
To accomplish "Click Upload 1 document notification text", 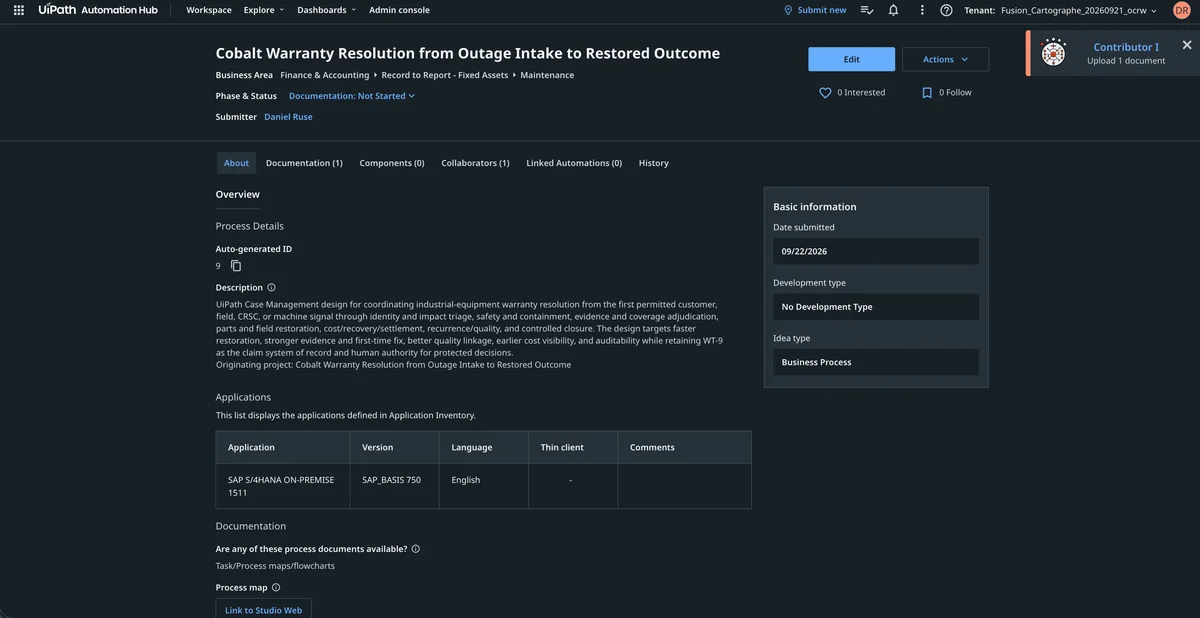I will [x=1126, y=61].
